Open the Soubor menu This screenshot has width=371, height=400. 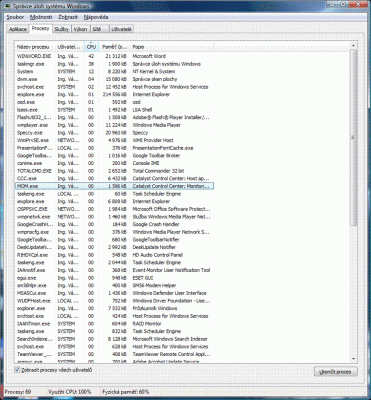[15, 17]
